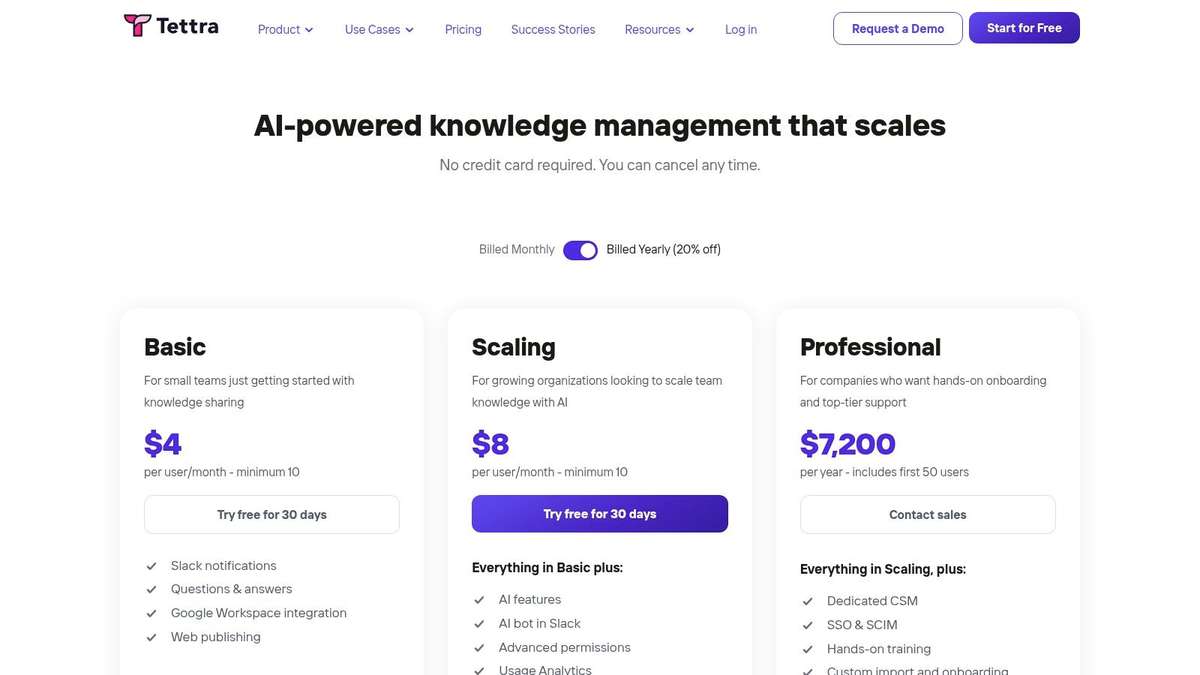Go to the Pricing page
The image size is (1200, 675).
[463, 30]
